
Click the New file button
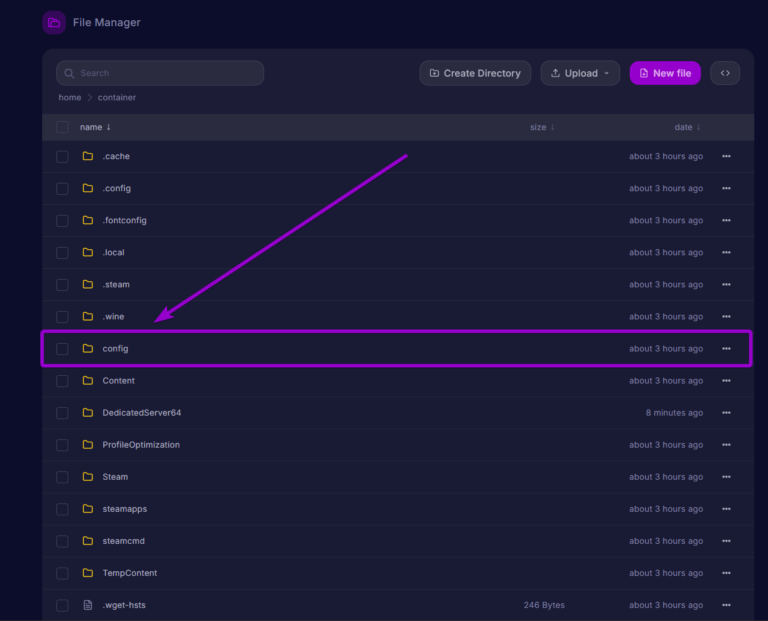pyautogui.click(x=665, y=73)
